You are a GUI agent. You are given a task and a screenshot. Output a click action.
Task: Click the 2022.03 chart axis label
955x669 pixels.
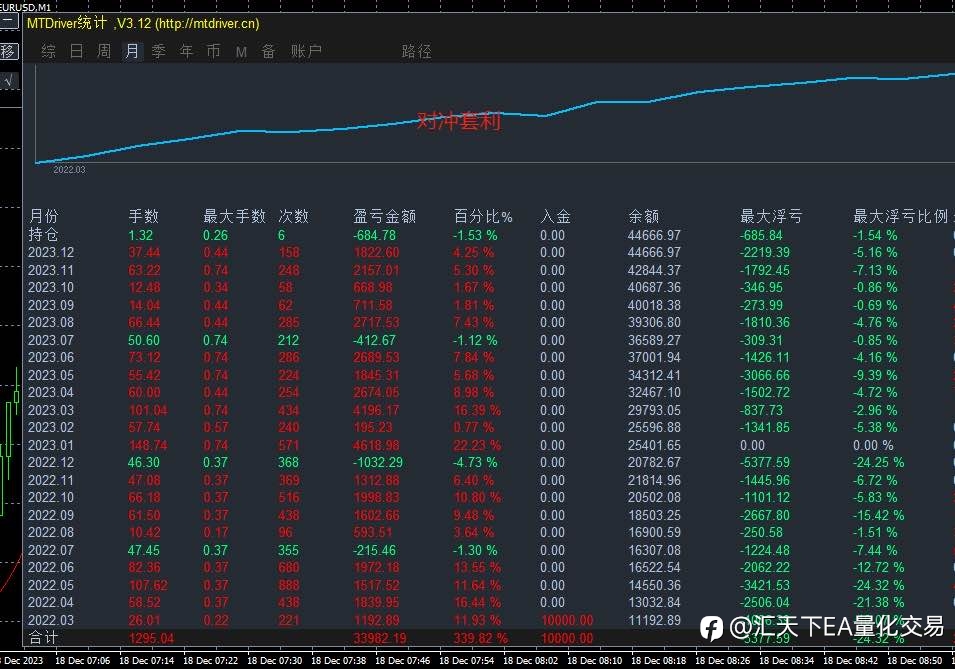point(69,169)
